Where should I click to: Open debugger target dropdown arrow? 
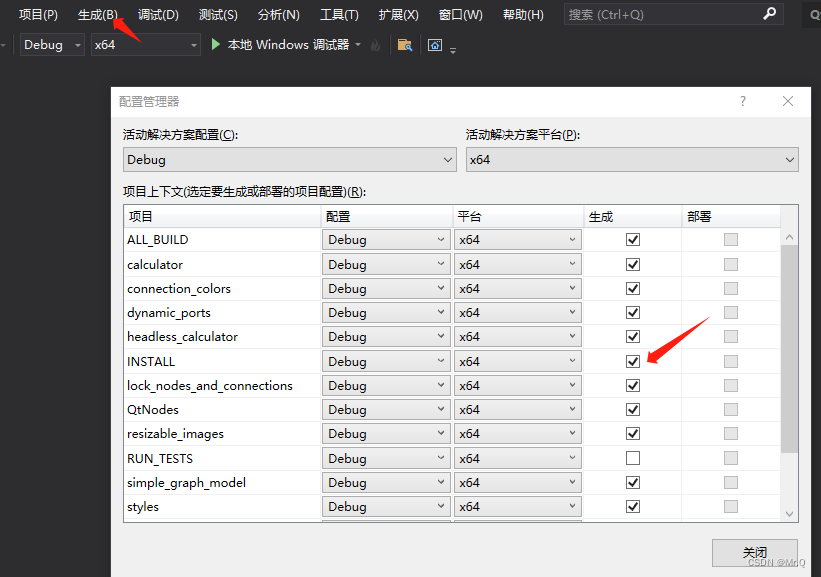(x=358, y=45)
